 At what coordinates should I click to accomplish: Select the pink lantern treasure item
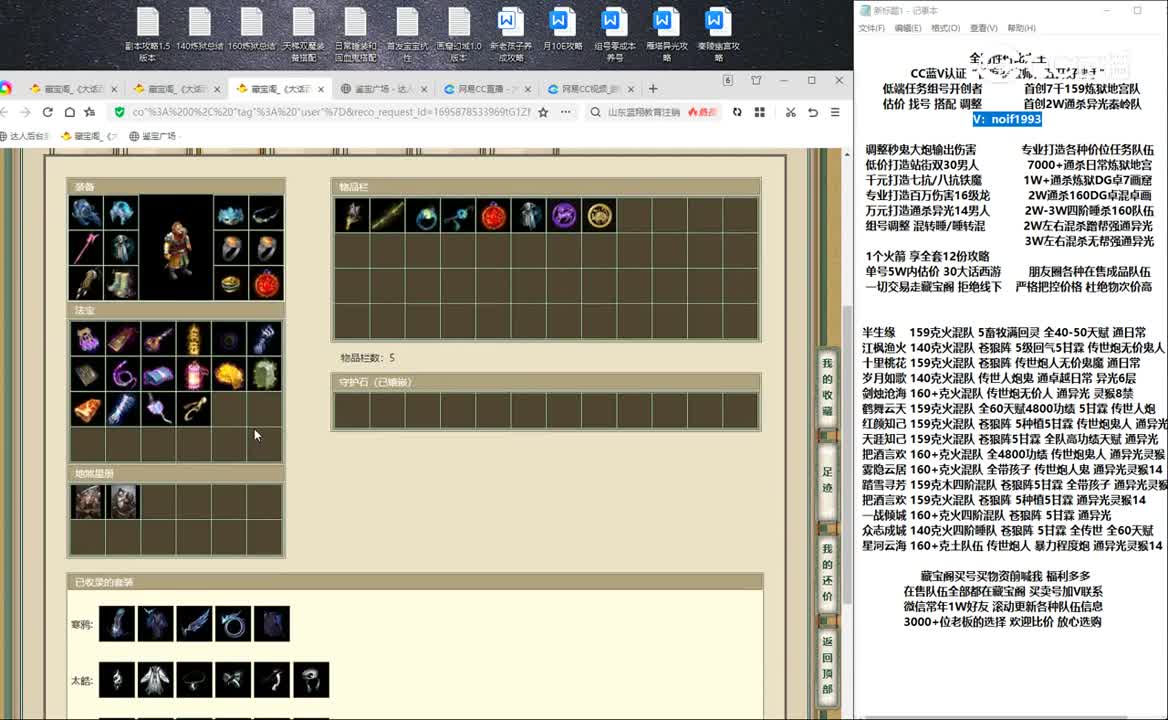pos(194,374)
